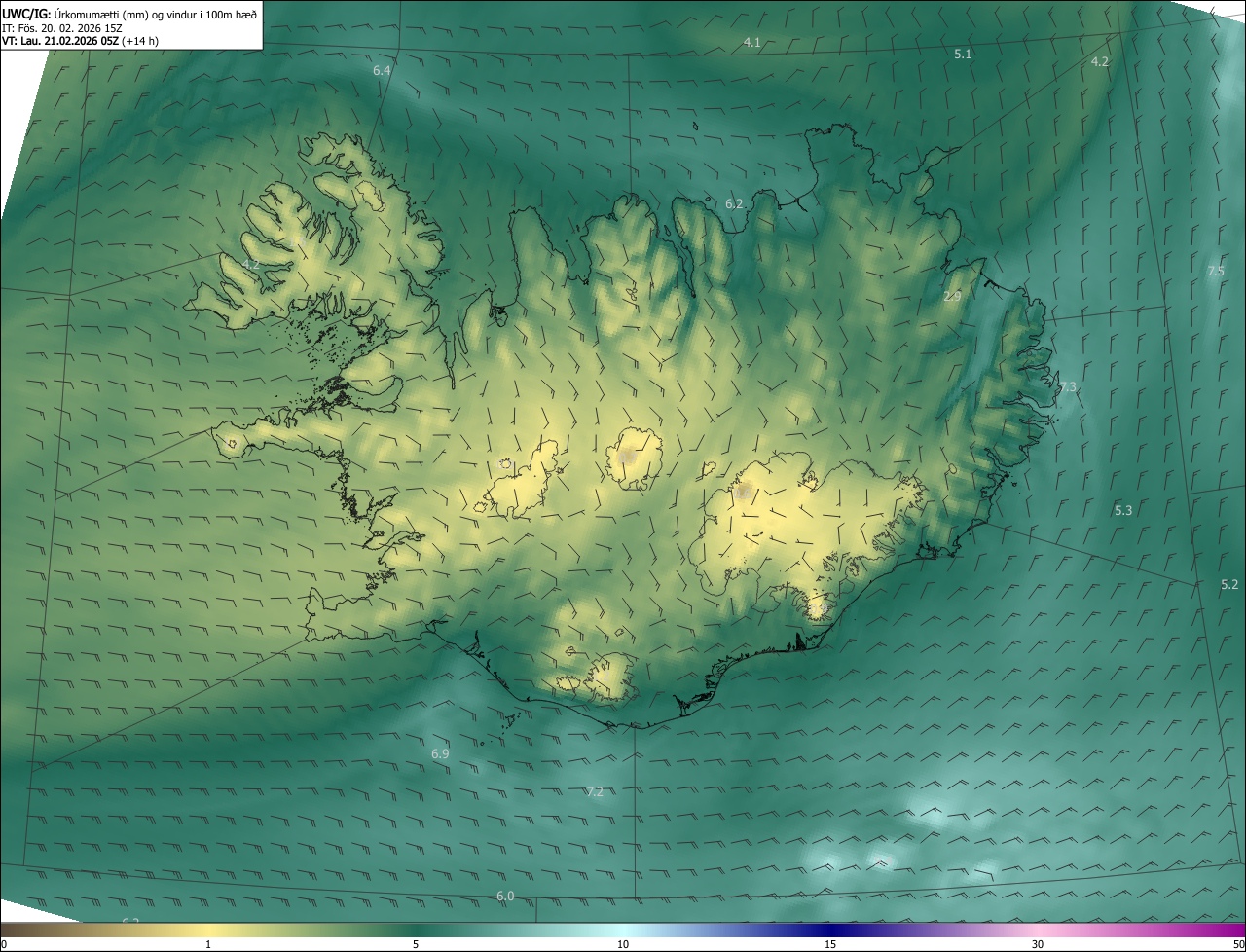The height and width of the screenshot is (952, 1246).
Task: Click the title text 'Úrkomumætti (mm) og vindur í 100m hæð'
Action: [156, 15]
